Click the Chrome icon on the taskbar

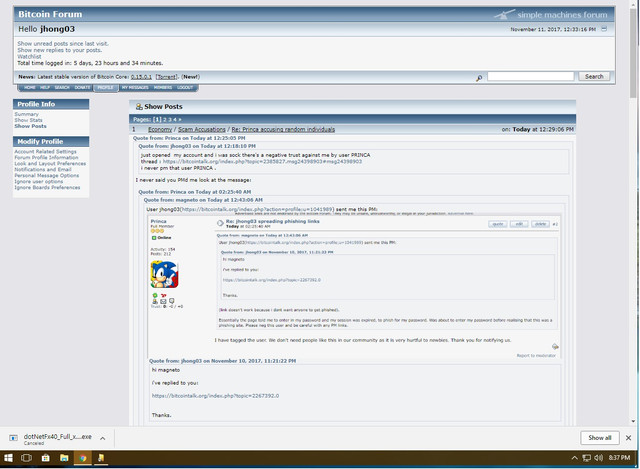point(83,458)
